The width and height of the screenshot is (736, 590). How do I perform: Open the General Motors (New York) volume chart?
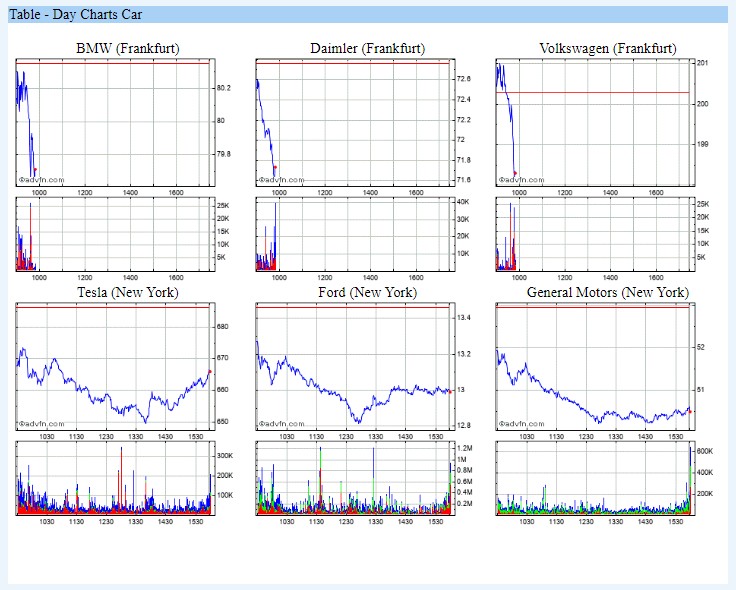[x=596, y=478]
